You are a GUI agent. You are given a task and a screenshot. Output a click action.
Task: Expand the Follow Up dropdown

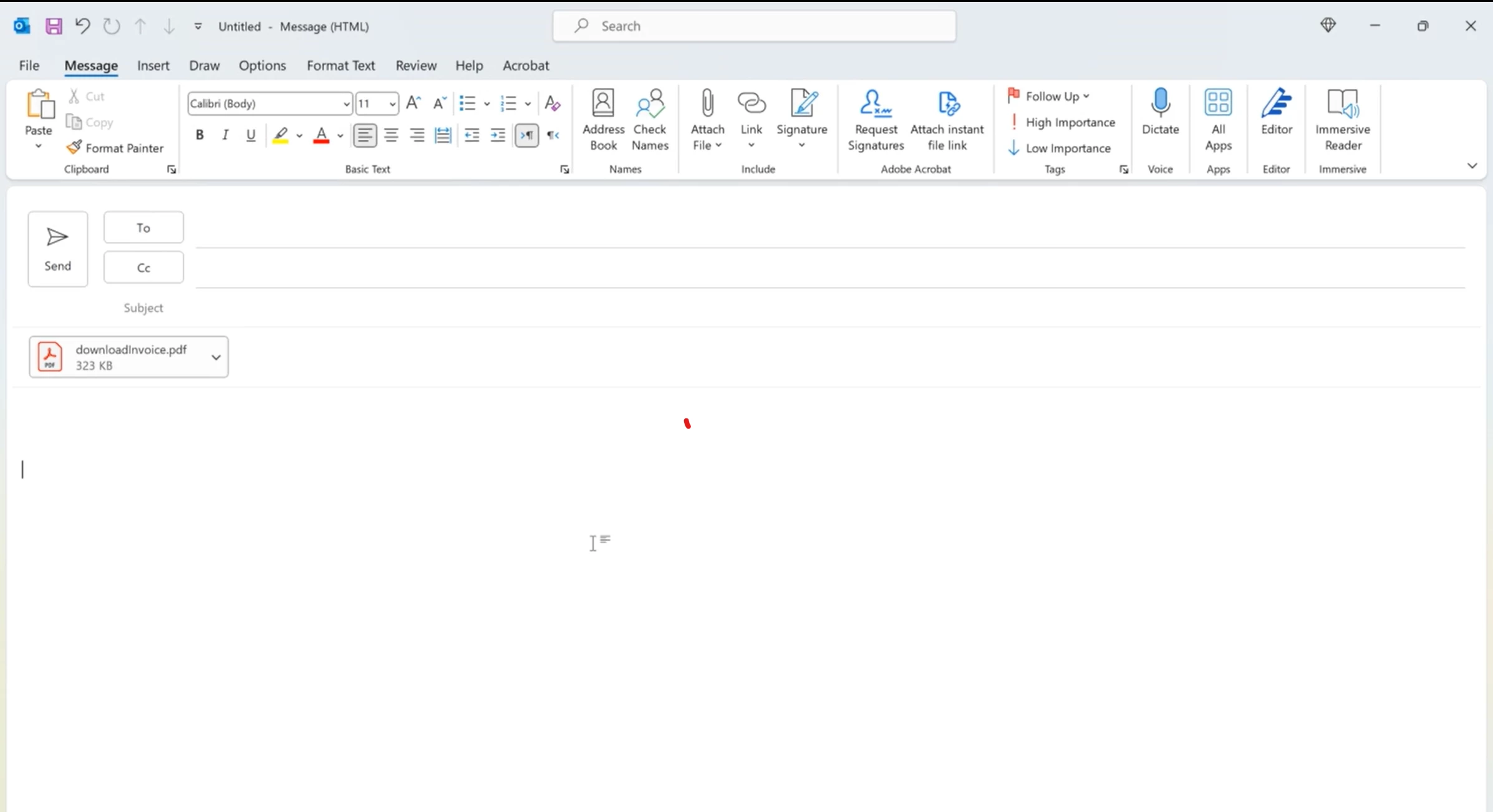(1086, 97)
